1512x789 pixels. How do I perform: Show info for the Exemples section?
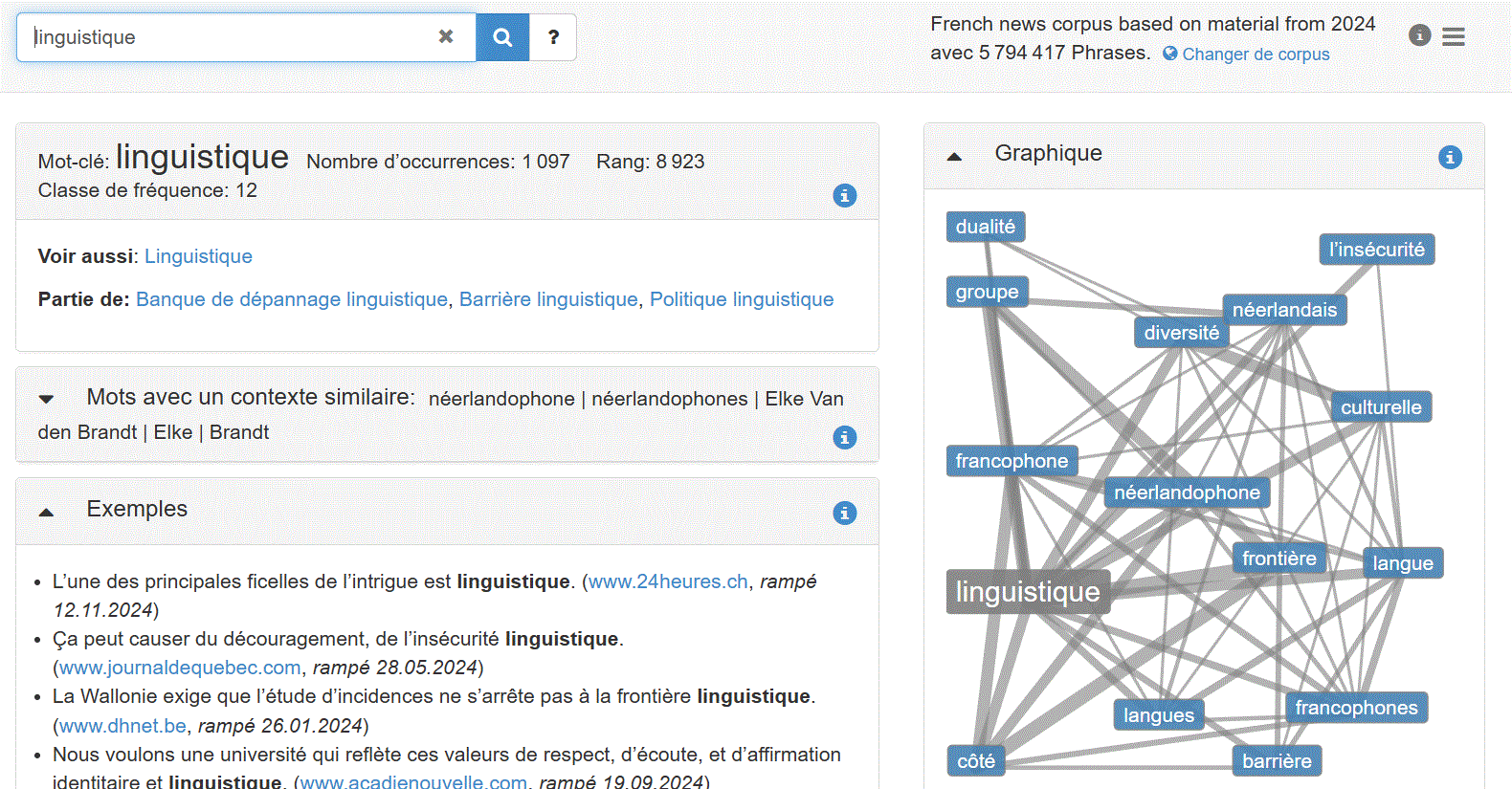(x=844, y=513)
